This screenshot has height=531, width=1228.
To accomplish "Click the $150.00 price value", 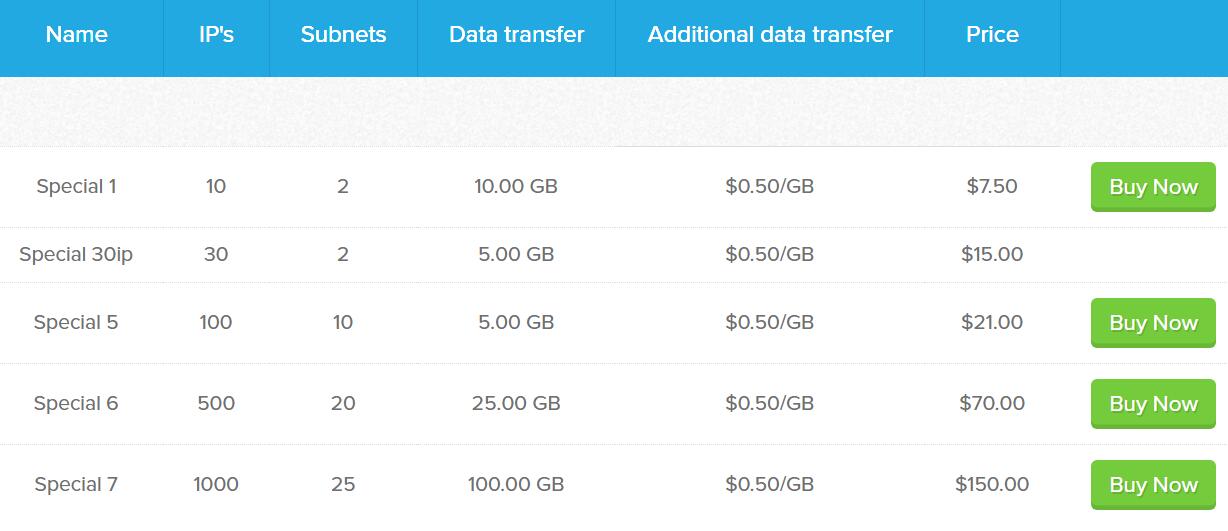I will coord(992,484).
